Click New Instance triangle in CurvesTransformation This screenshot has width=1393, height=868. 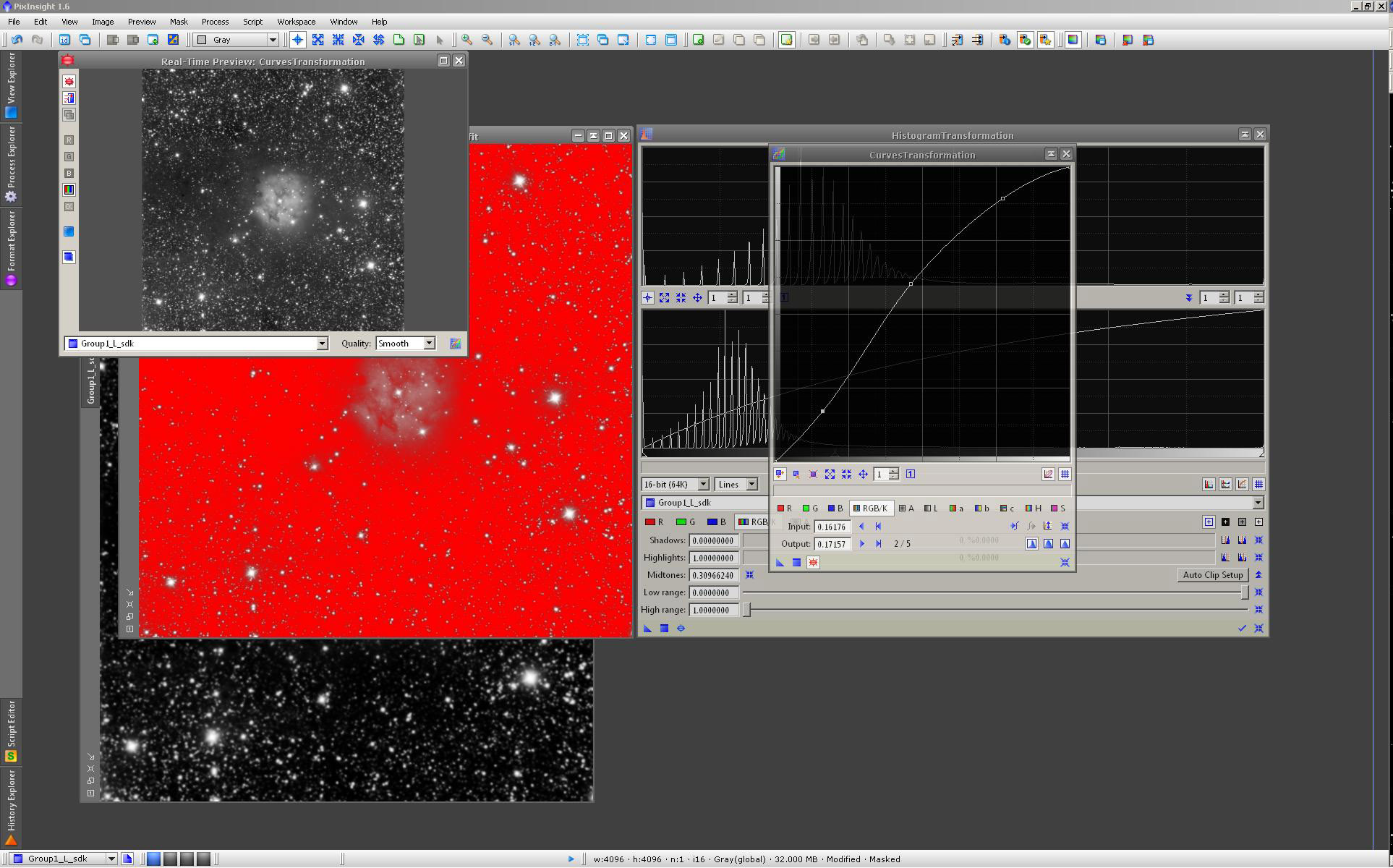tap(780, 562)
